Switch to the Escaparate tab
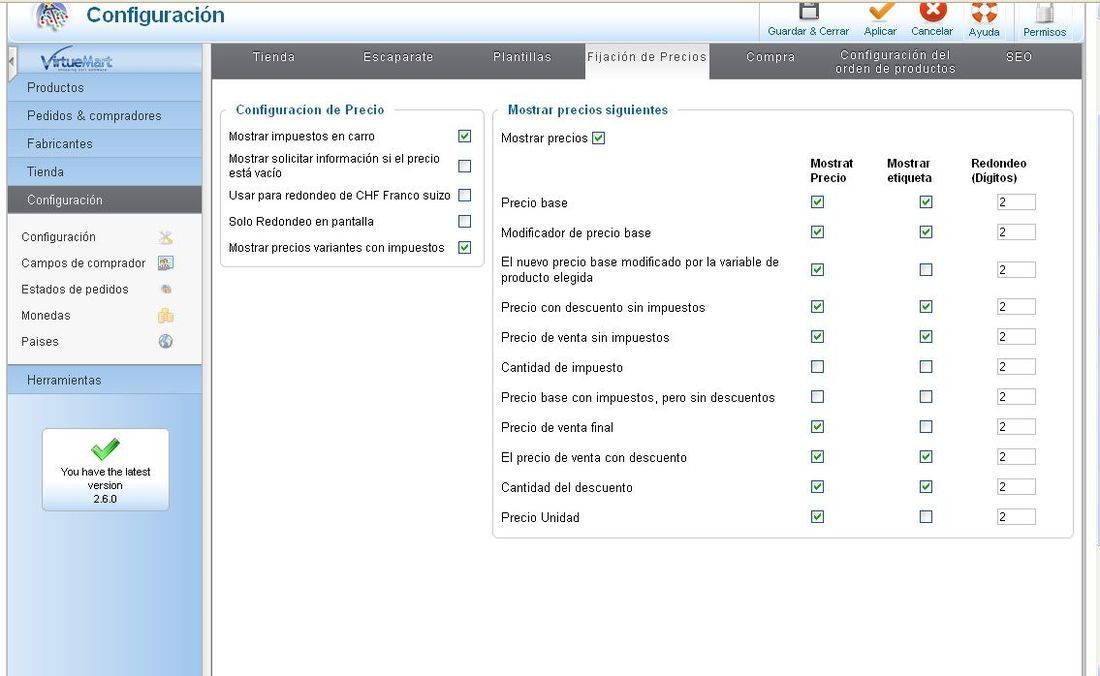Screen dimensions: 1100x676 [398, 57]
